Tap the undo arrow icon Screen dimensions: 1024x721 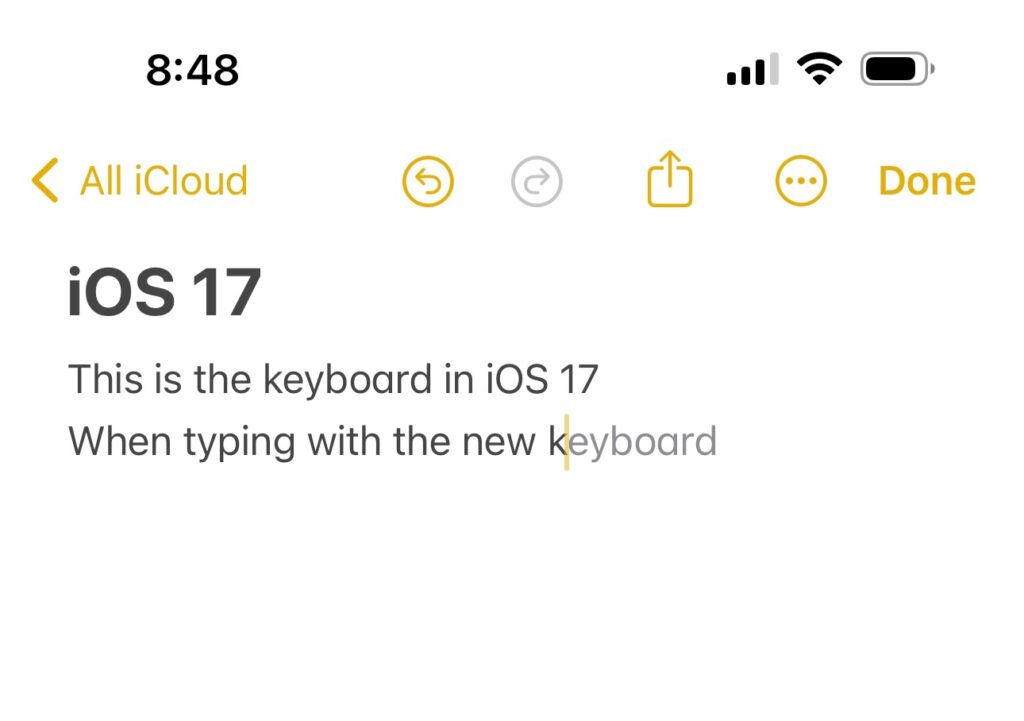click(428, 182)
